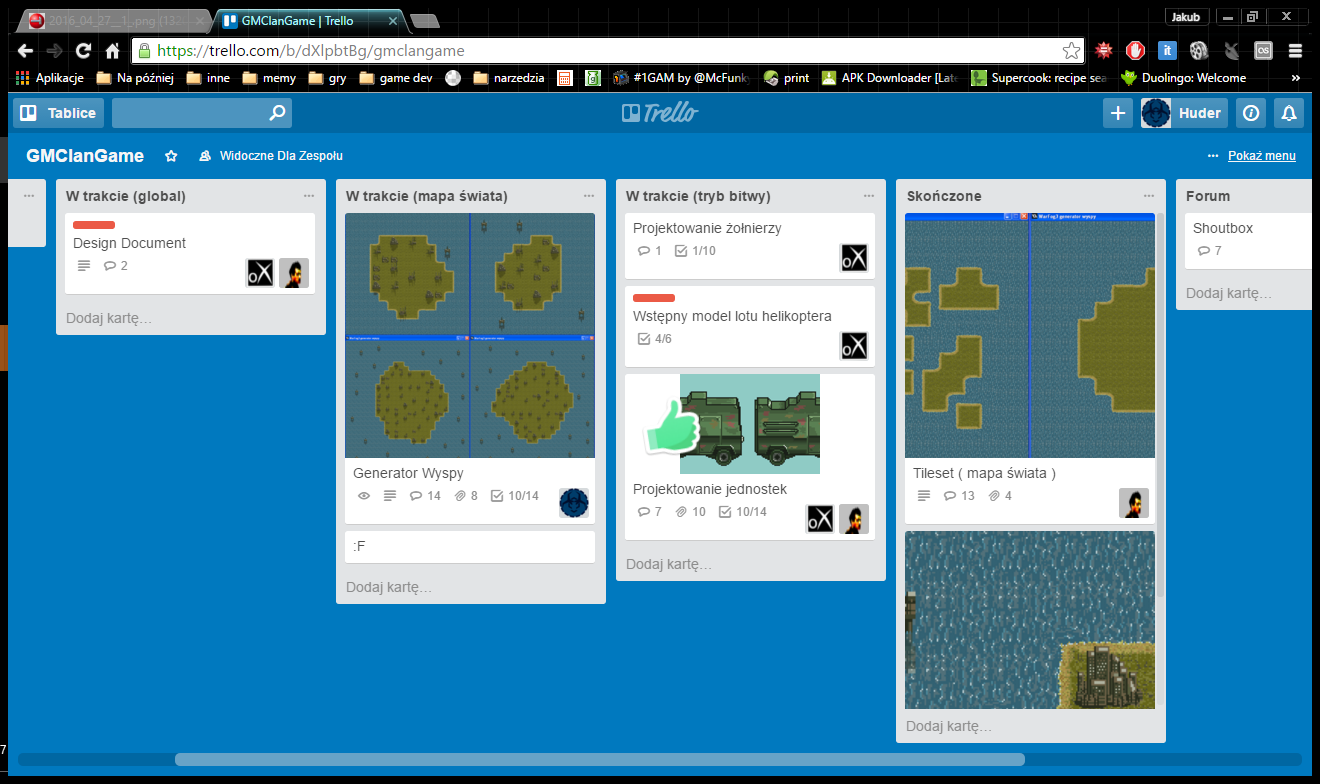
Task: Click the horizontal board scrollbar
Action: [600, 760]
